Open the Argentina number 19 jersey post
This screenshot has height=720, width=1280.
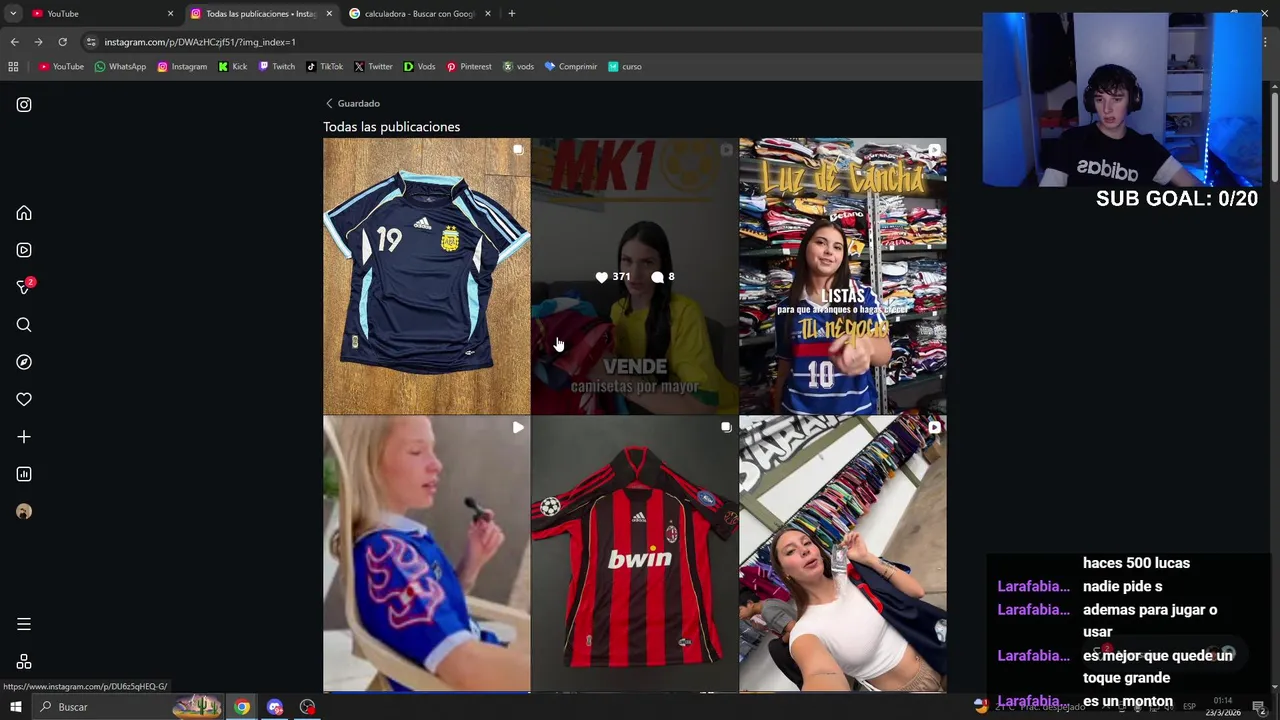(x=427, y=276)
